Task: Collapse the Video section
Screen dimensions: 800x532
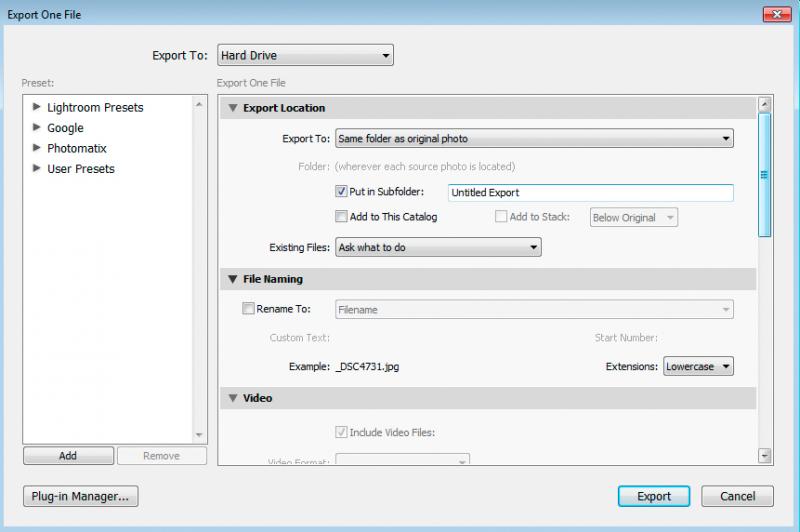Action: click(x=233, y=398)
